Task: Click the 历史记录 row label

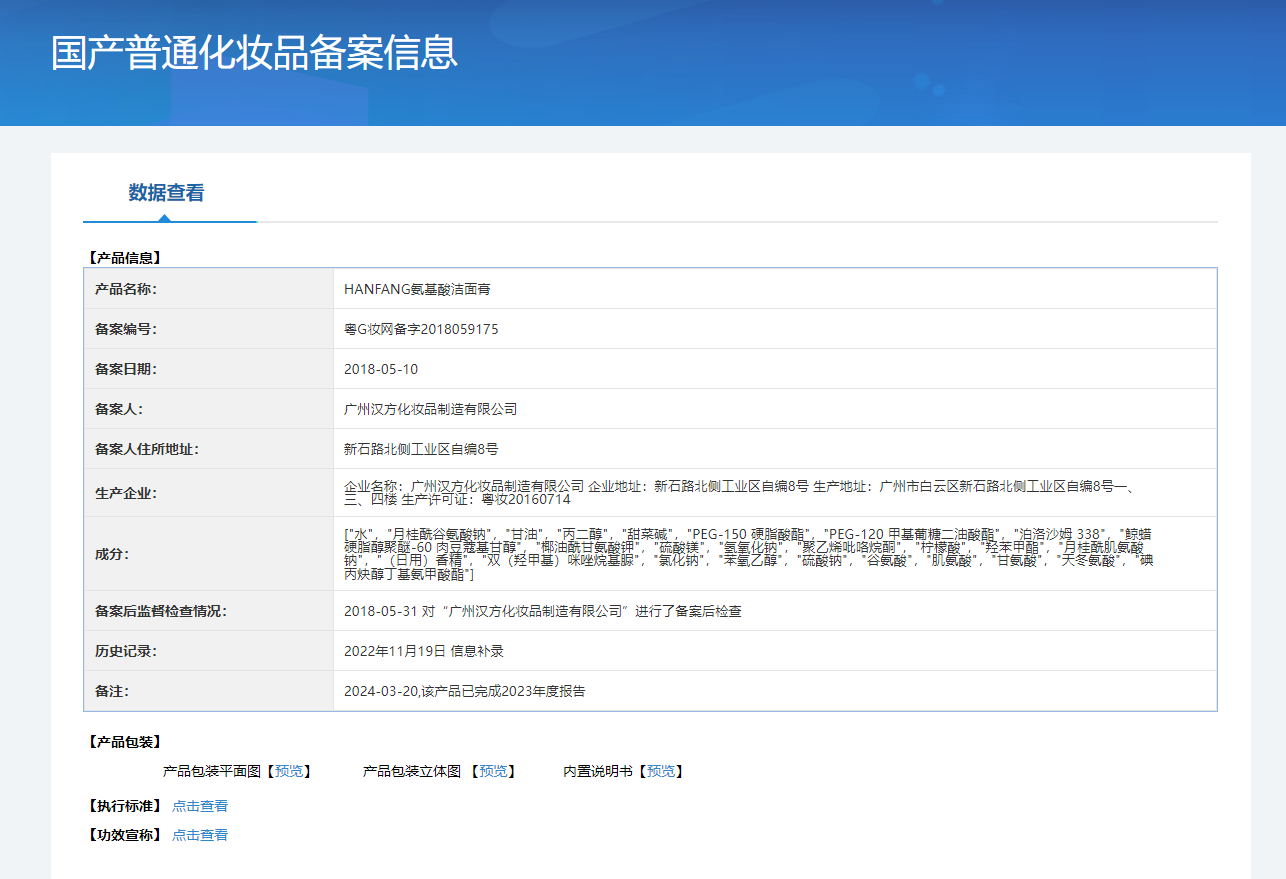Action: click(126, 651)
